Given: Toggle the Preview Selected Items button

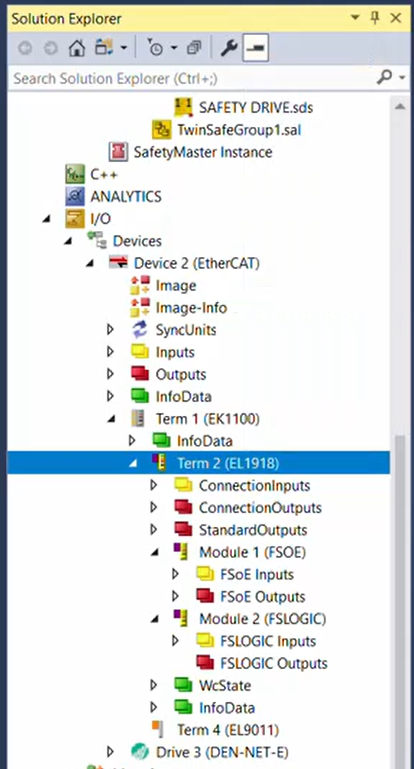Looking at the screenshot, I should (x=256, y=49).
